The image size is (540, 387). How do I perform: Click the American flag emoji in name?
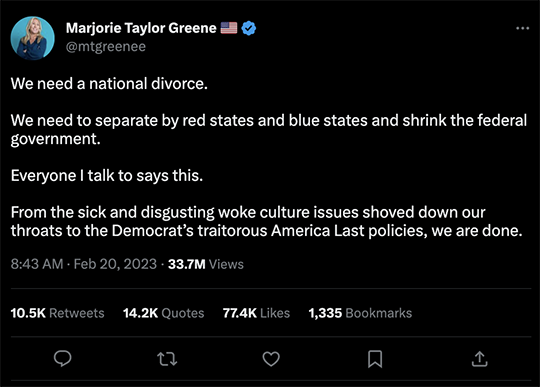tap(229, 28)
